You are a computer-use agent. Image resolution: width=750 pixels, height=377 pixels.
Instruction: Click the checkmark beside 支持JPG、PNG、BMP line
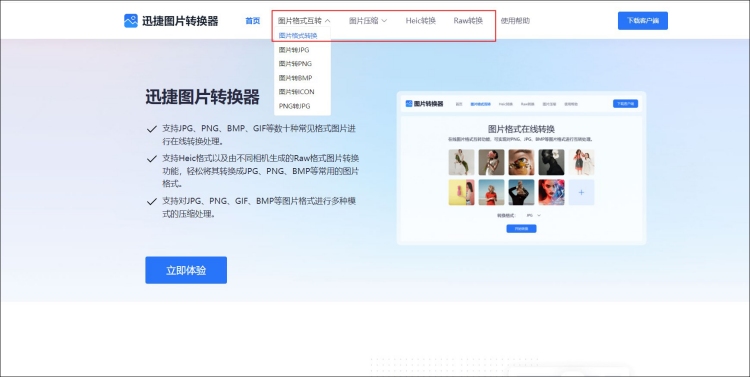[x=152, y=129]
